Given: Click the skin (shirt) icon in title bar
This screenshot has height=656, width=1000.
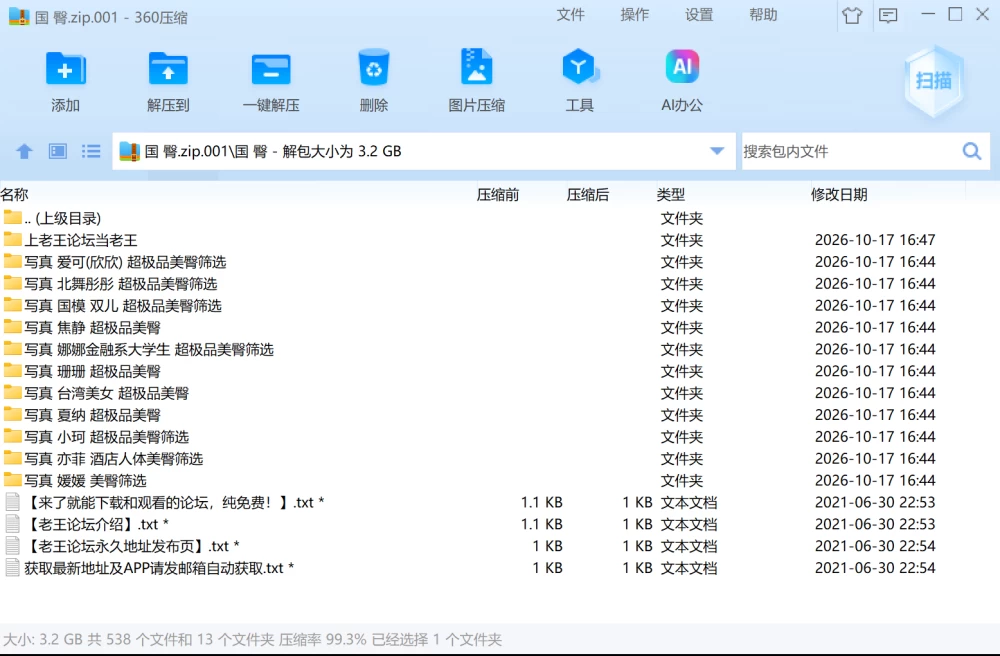Looking at the screenshot, I should tap(852, 15).
